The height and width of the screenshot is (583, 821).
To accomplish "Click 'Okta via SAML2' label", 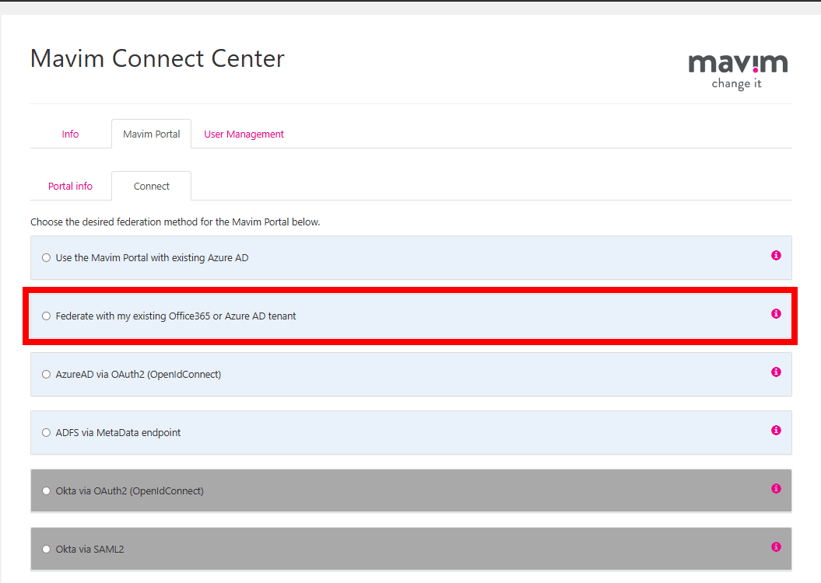I will (x=90, y=549).
